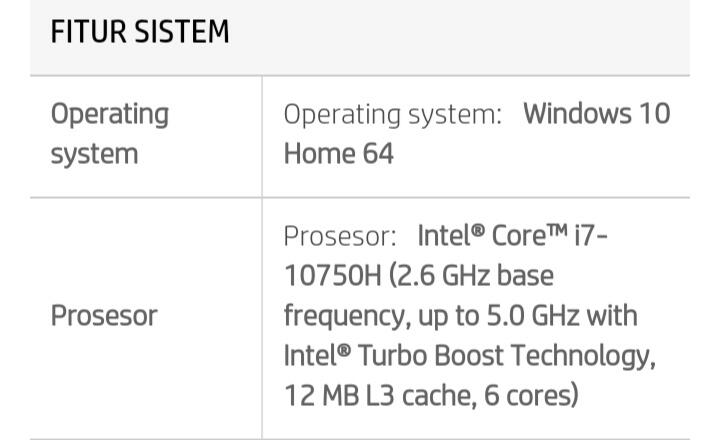Click the word 'Technology,'
Screen dimensions: 720x440
(x=583, y=357)
